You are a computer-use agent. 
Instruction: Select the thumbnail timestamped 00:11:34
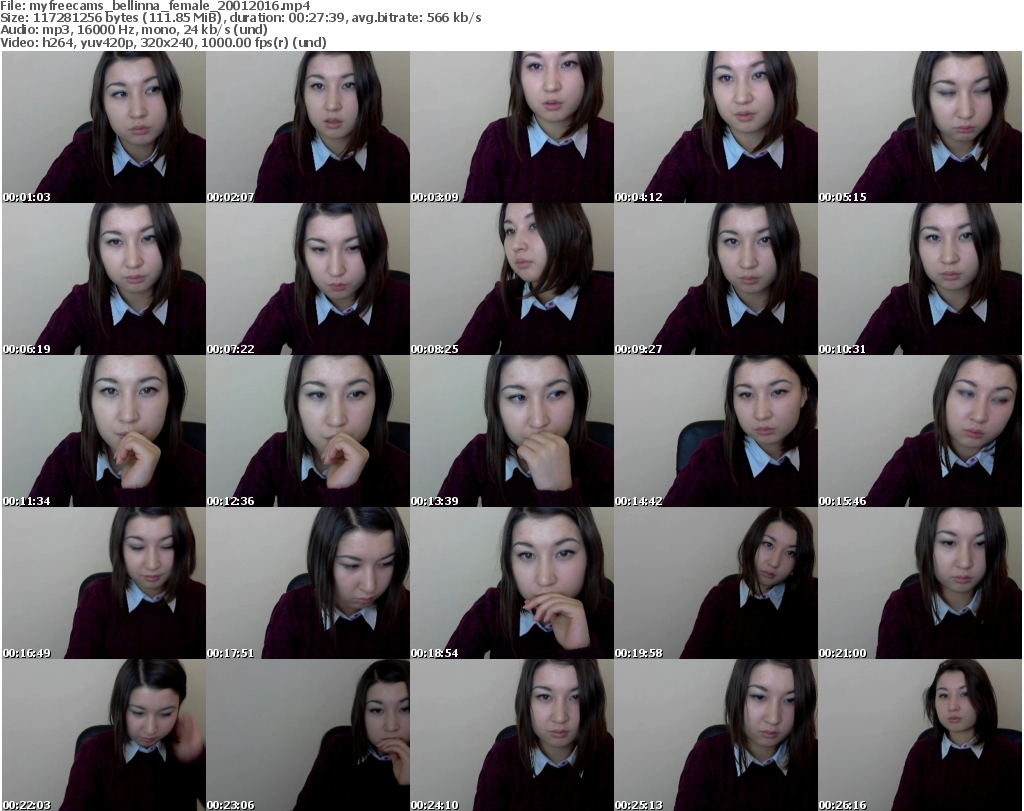(x=104, y=431)
